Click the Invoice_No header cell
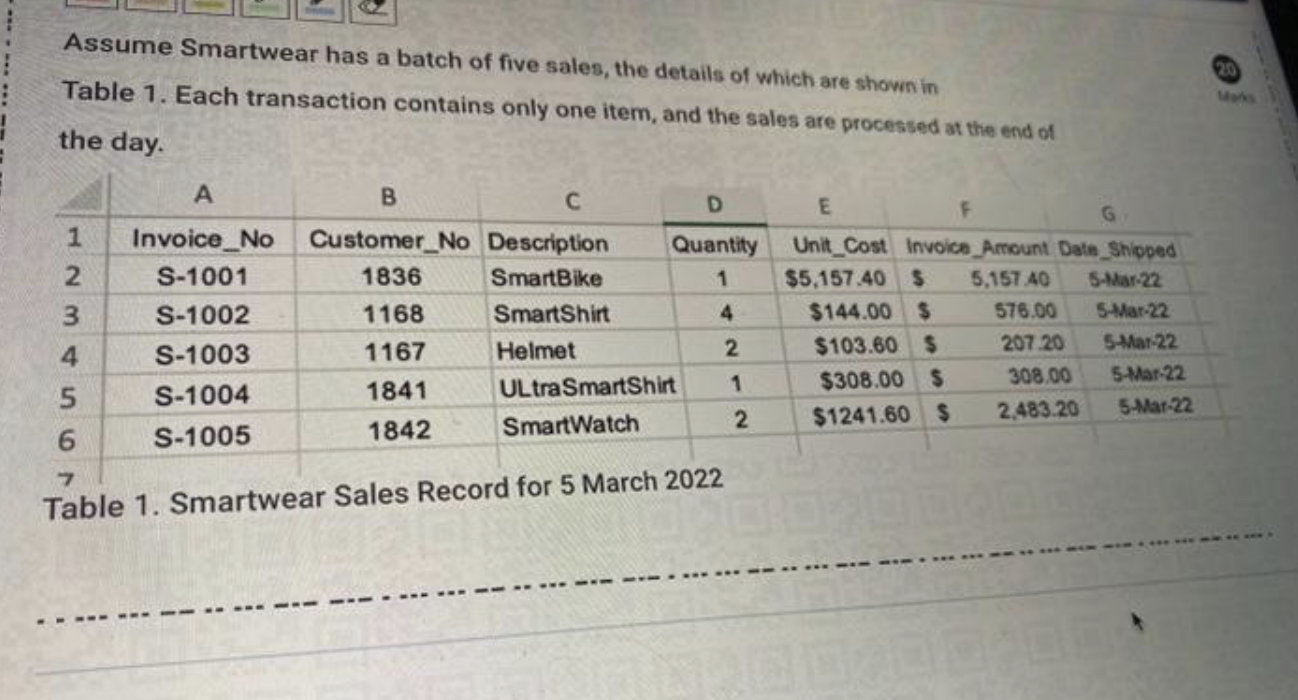The height and width of the screenshot is (700, 1298). [x=203, y=239]
